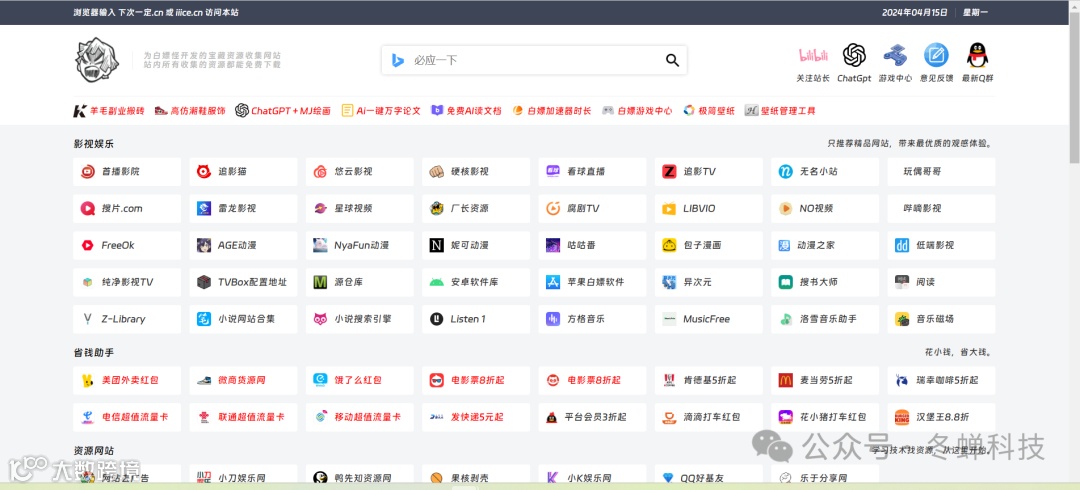Open the 极简壁纸 link
Viewport: 1080px width, 490px height.
coord(709,110)
